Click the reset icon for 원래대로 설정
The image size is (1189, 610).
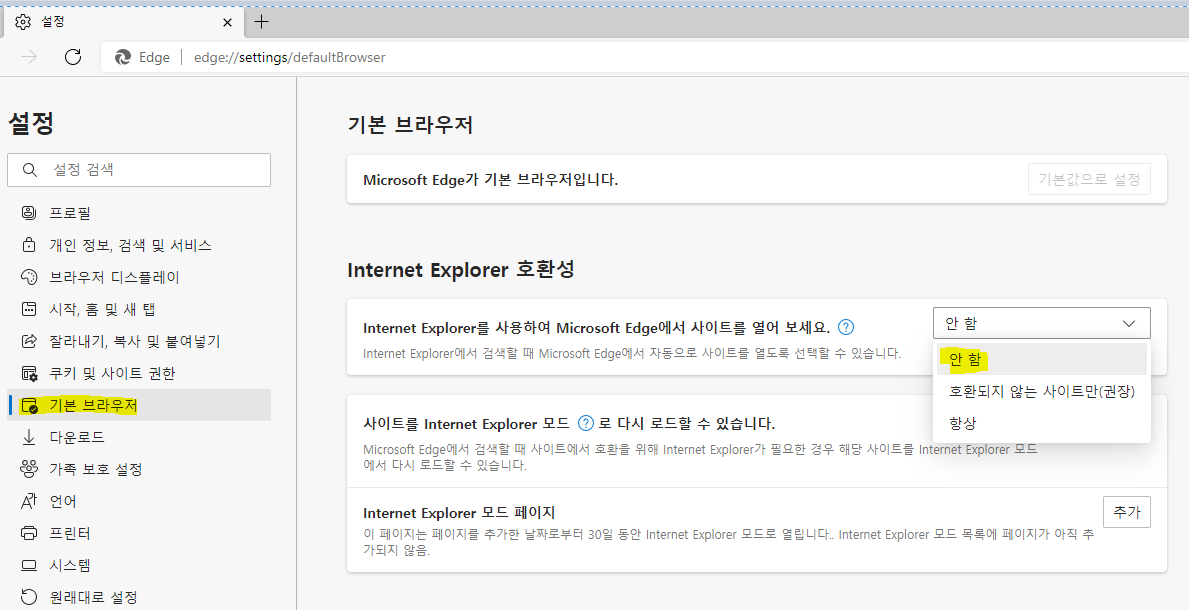click(29, 597)
